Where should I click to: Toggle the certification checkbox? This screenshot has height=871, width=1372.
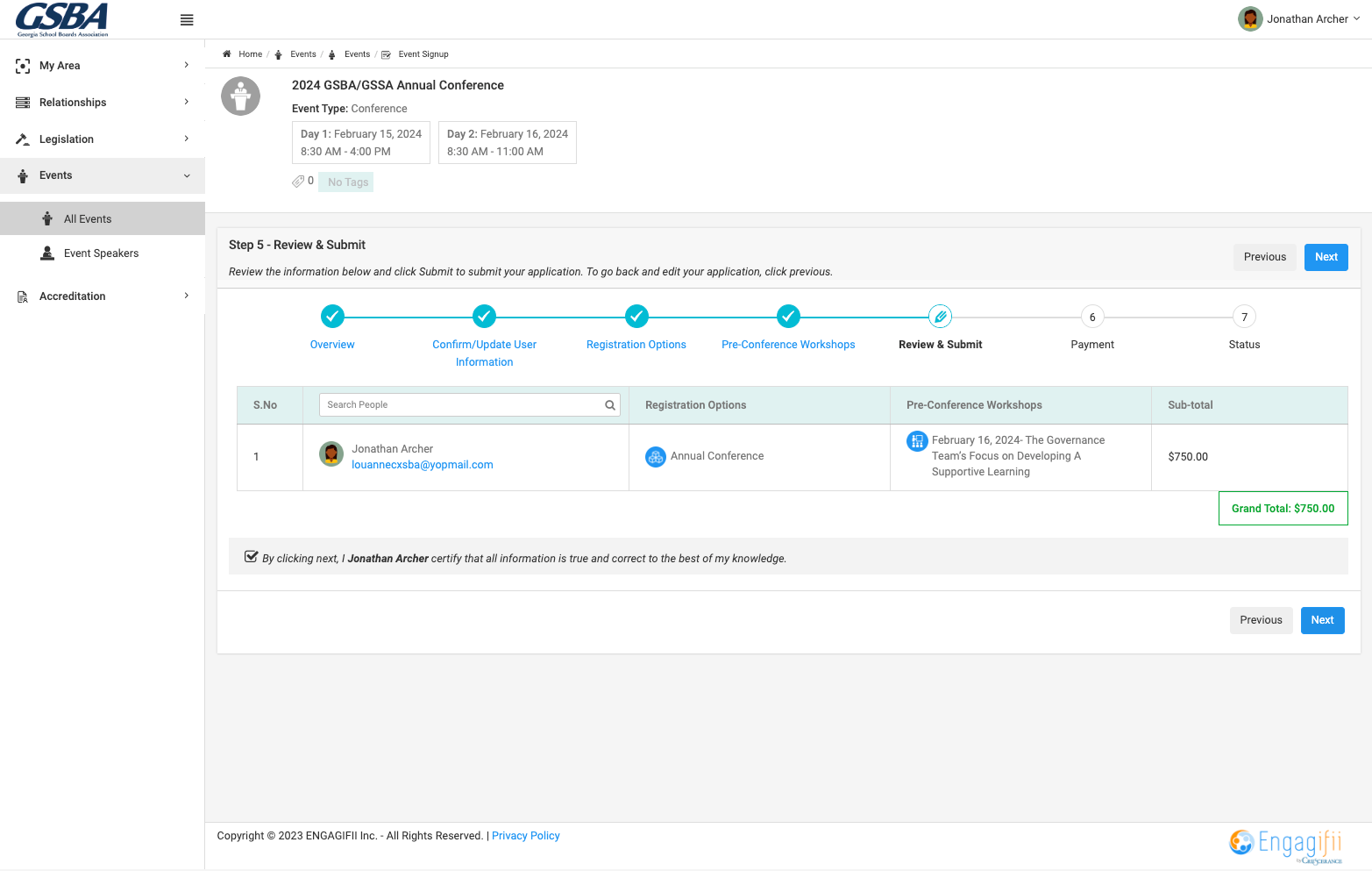click(x=252, y=556)
